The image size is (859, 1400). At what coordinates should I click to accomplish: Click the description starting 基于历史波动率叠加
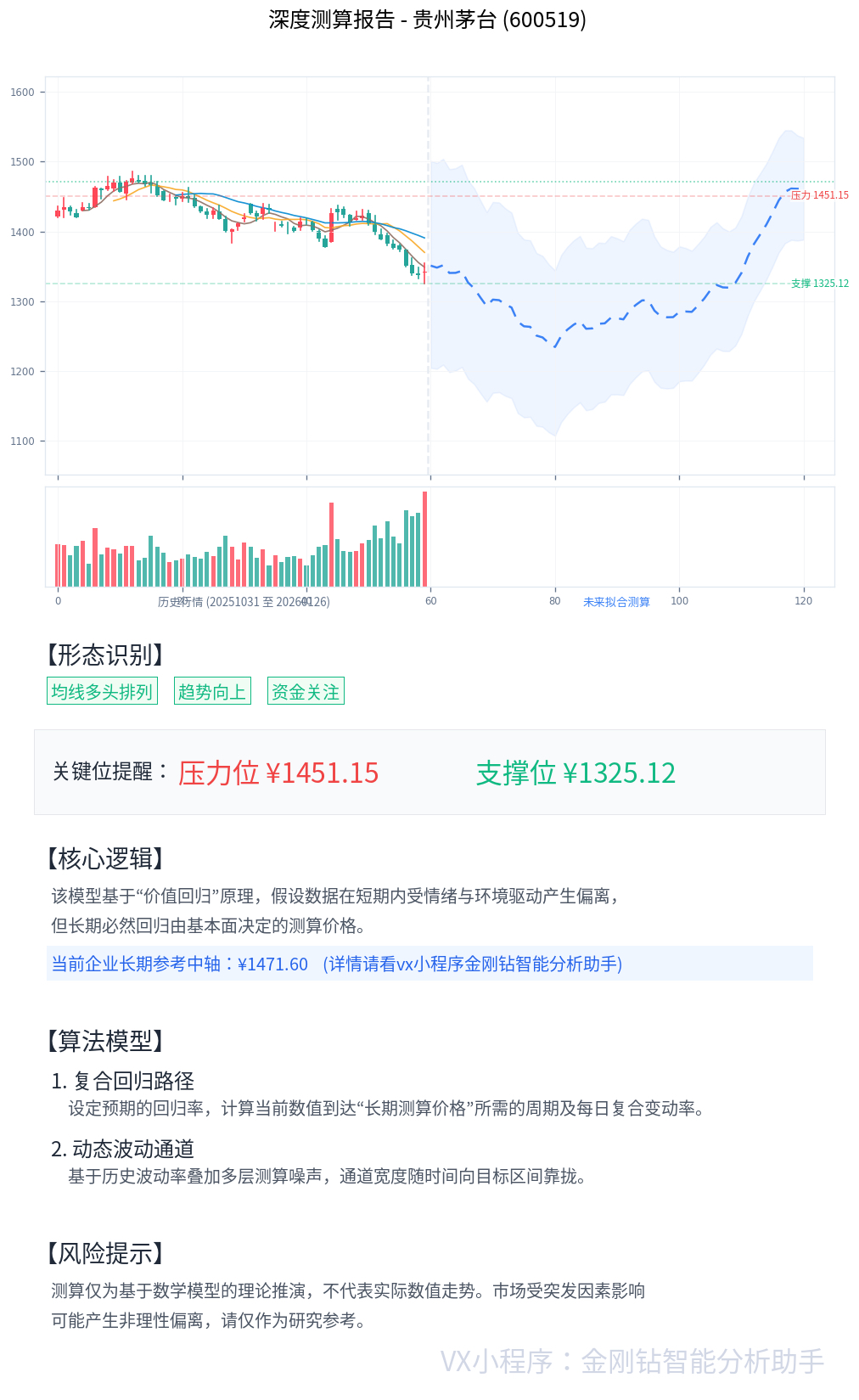point(328,1176)
